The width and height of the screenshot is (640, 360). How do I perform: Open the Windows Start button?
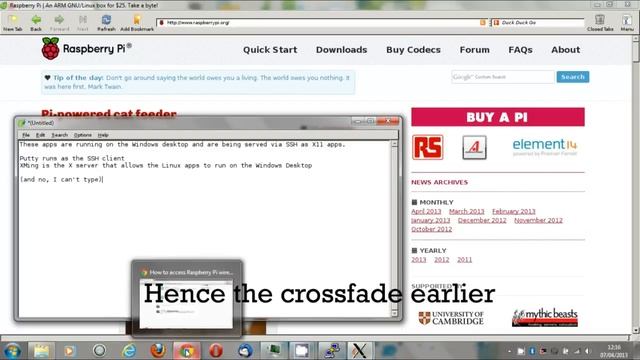click(x=12, y=351)
